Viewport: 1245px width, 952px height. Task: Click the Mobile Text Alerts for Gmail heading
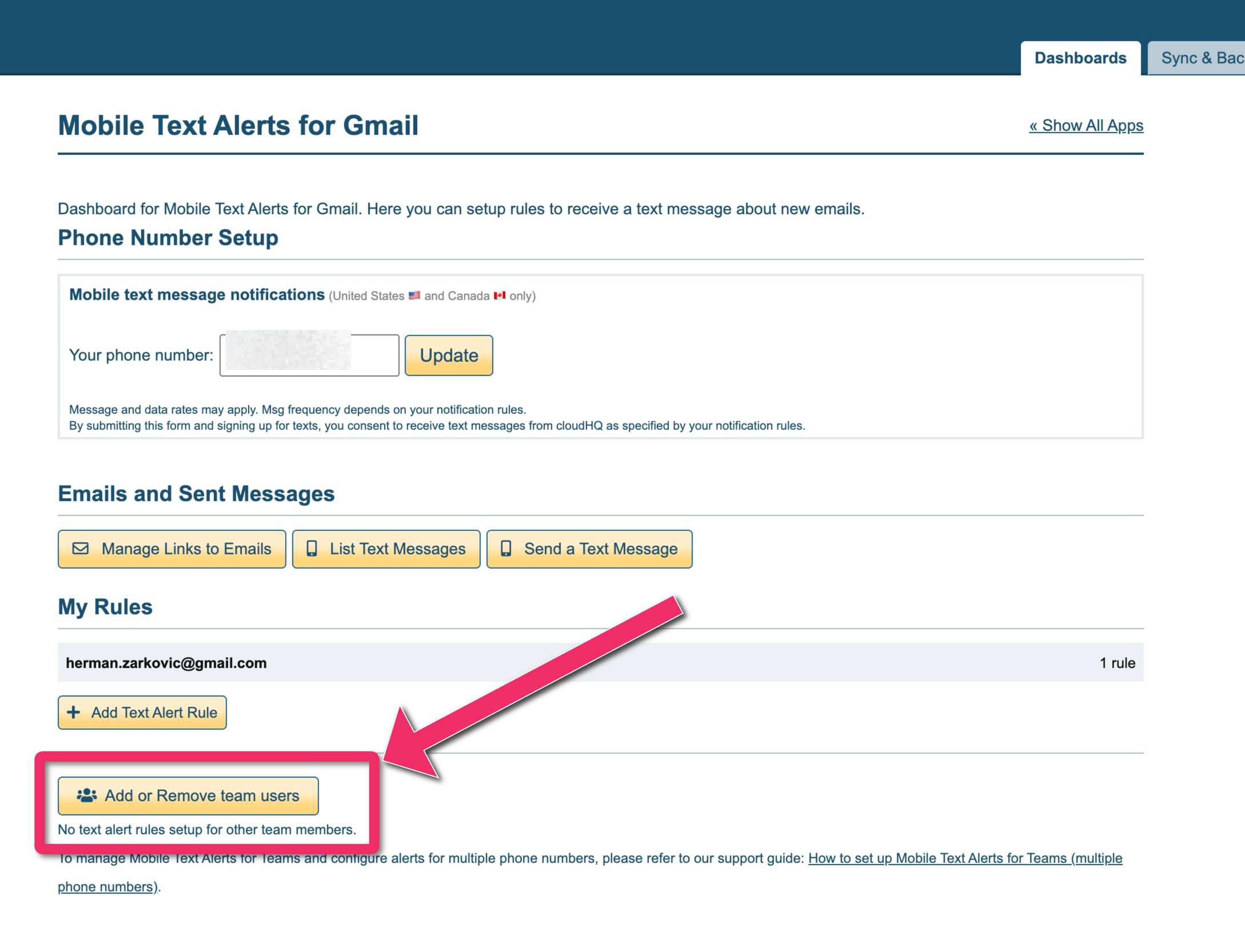238,125
